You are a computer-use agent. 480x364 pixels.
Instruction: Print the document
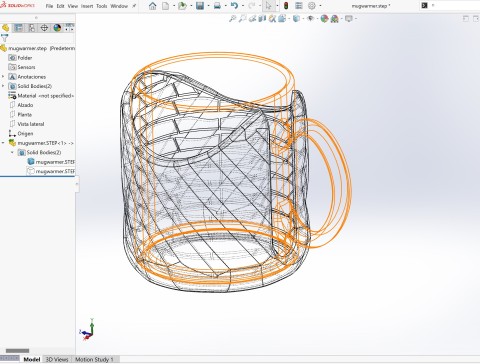tap(217, 6)
